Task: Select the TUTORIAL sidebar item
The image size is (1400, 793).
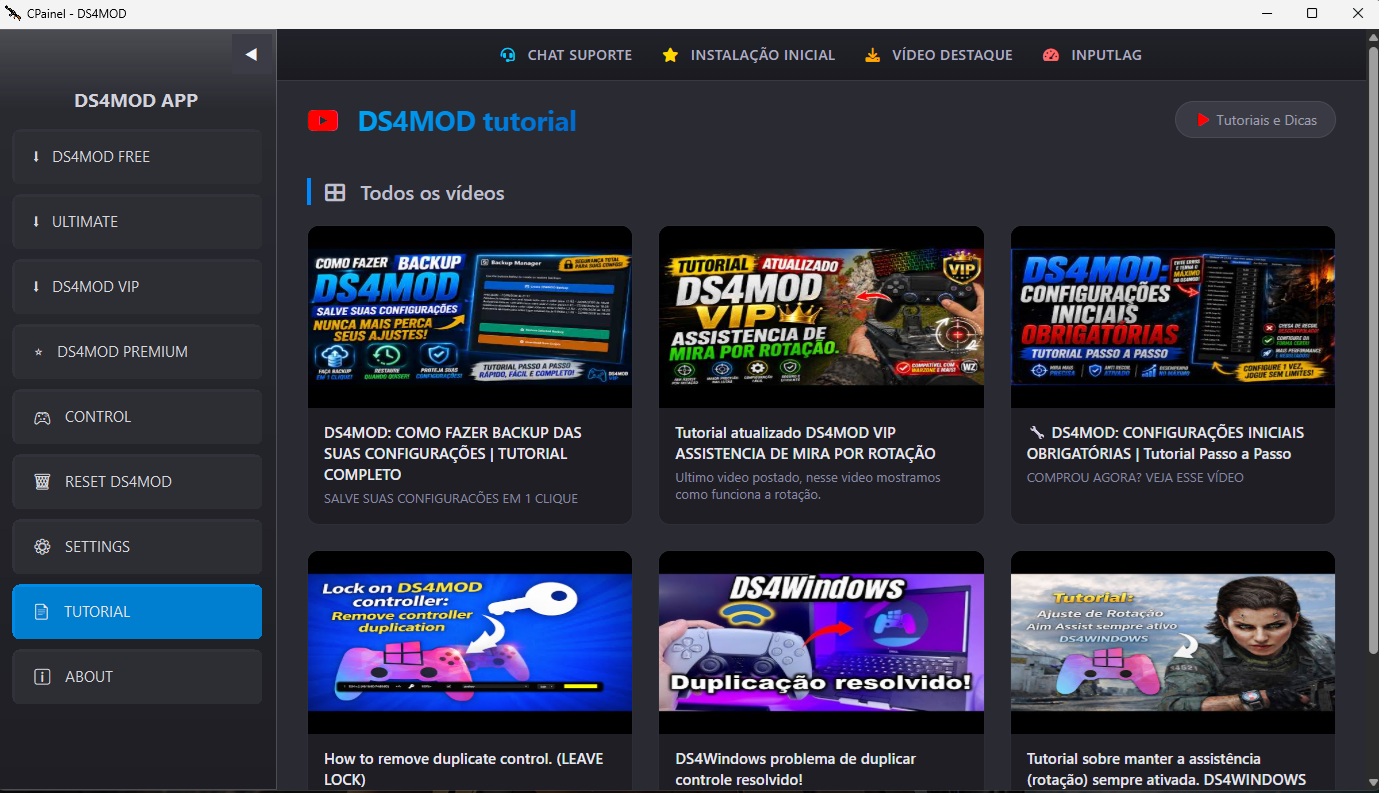Action: point(137,612)
